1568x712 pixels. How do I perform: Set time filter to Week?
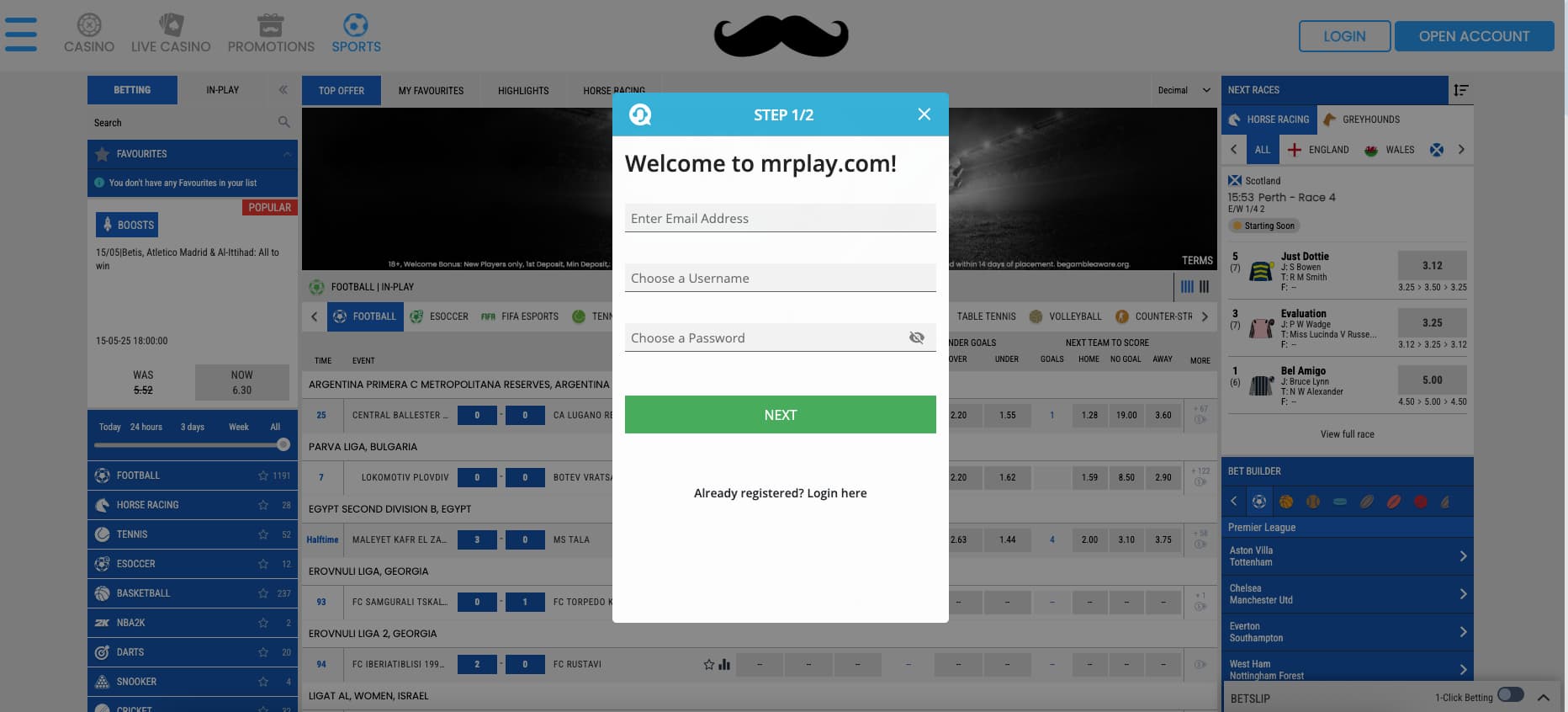click(x=239, y=427)
